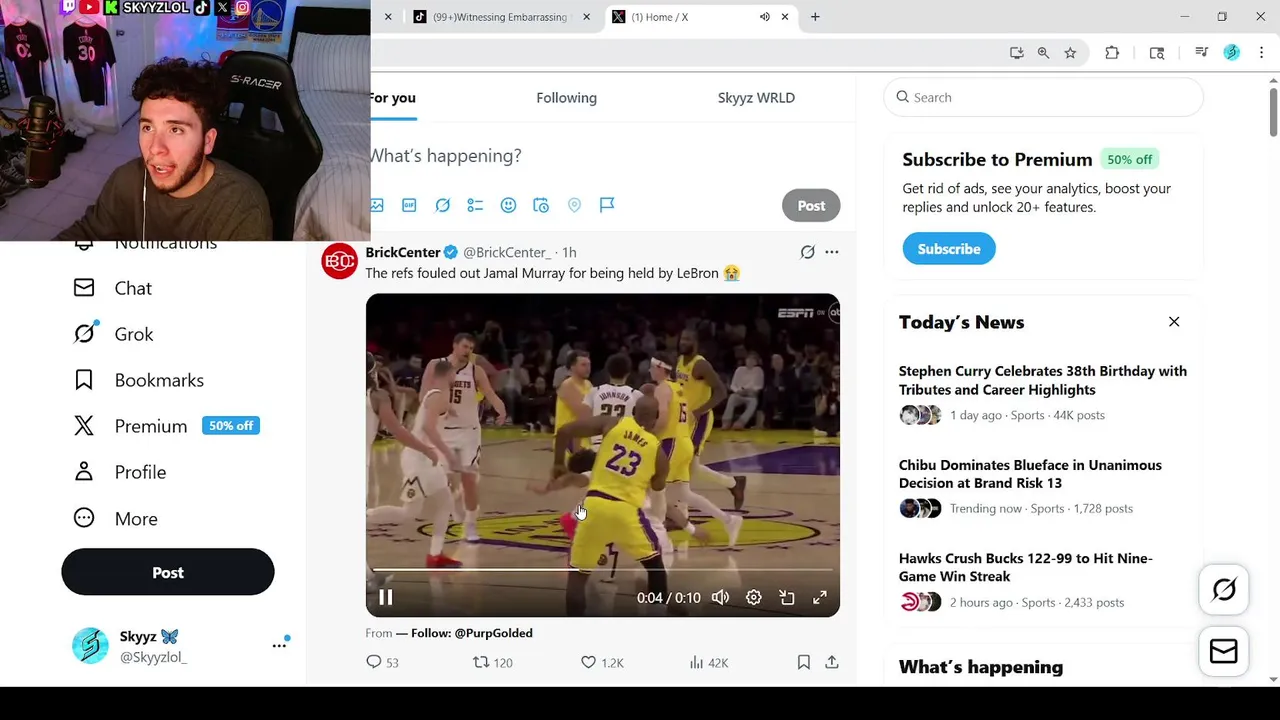Open Profile in the sidebar
The height and width of the screenshot is (720, 1280).
(120, 472)
